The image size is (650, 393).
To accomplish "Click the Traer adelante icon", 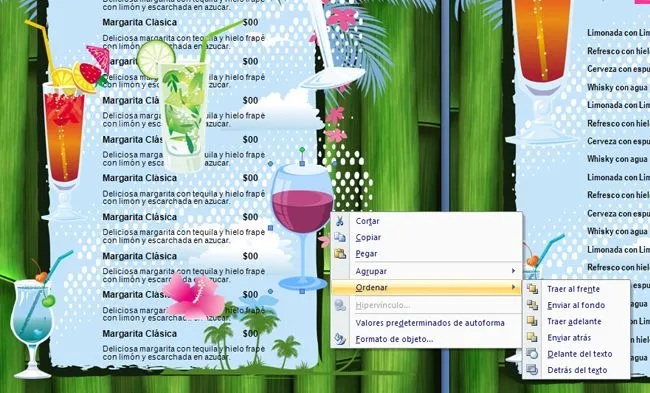I will [x=532, y=321].
